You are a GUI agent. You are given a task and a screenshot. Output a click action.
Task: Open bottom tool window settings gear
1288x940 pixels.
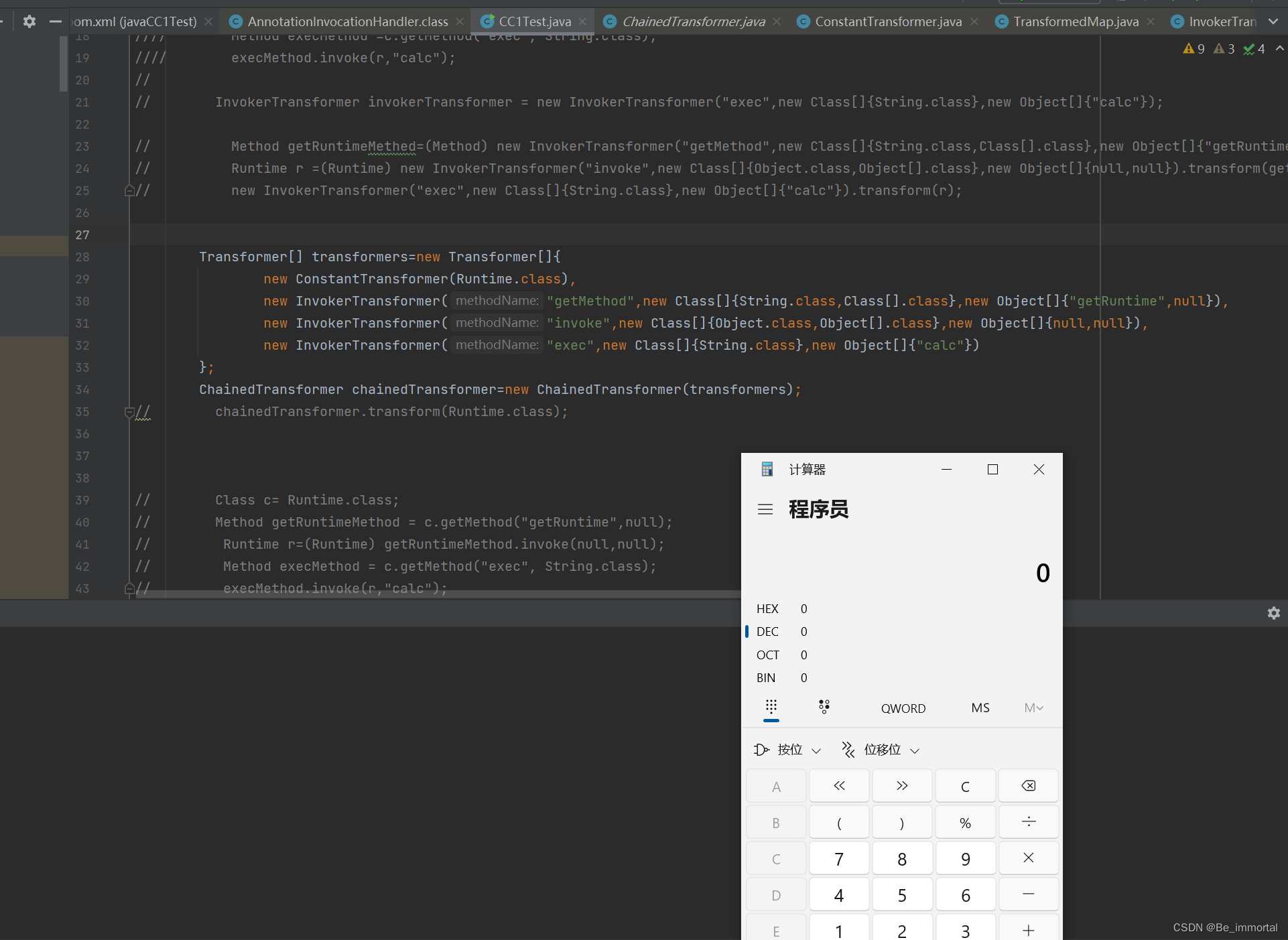[1274, 613]
